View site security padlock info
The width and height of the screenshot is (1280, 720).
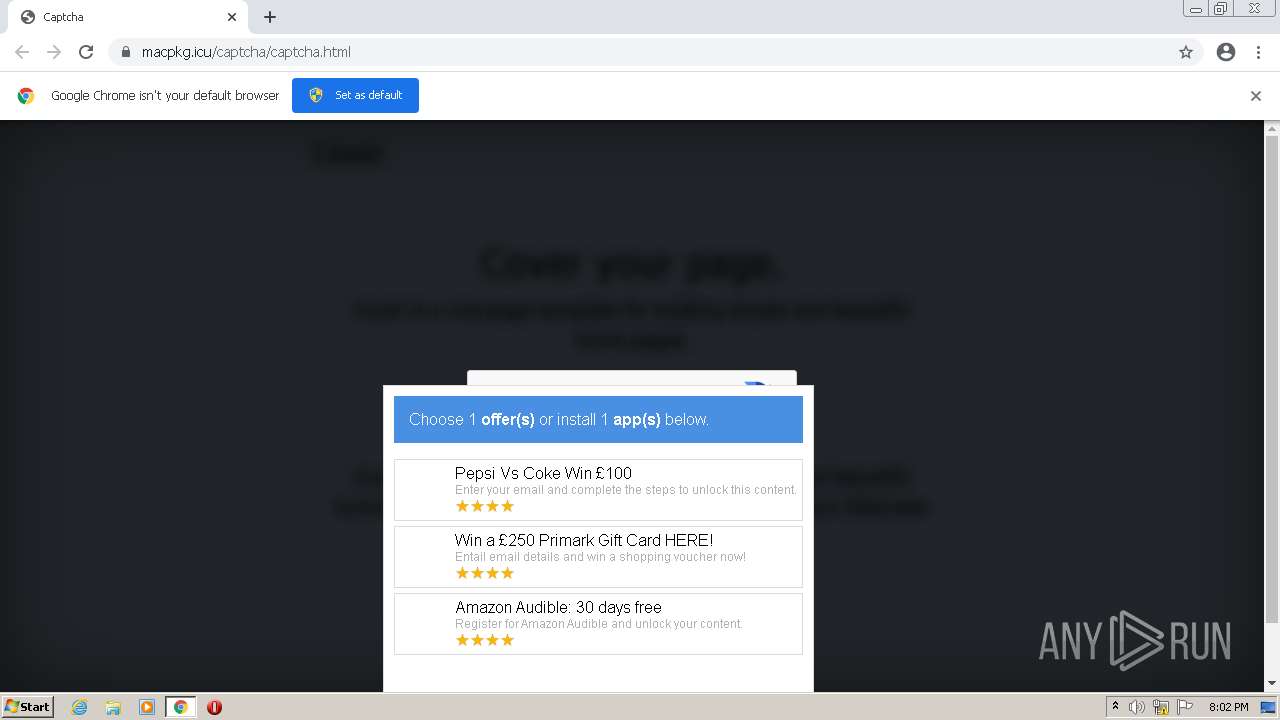point(125,52)
